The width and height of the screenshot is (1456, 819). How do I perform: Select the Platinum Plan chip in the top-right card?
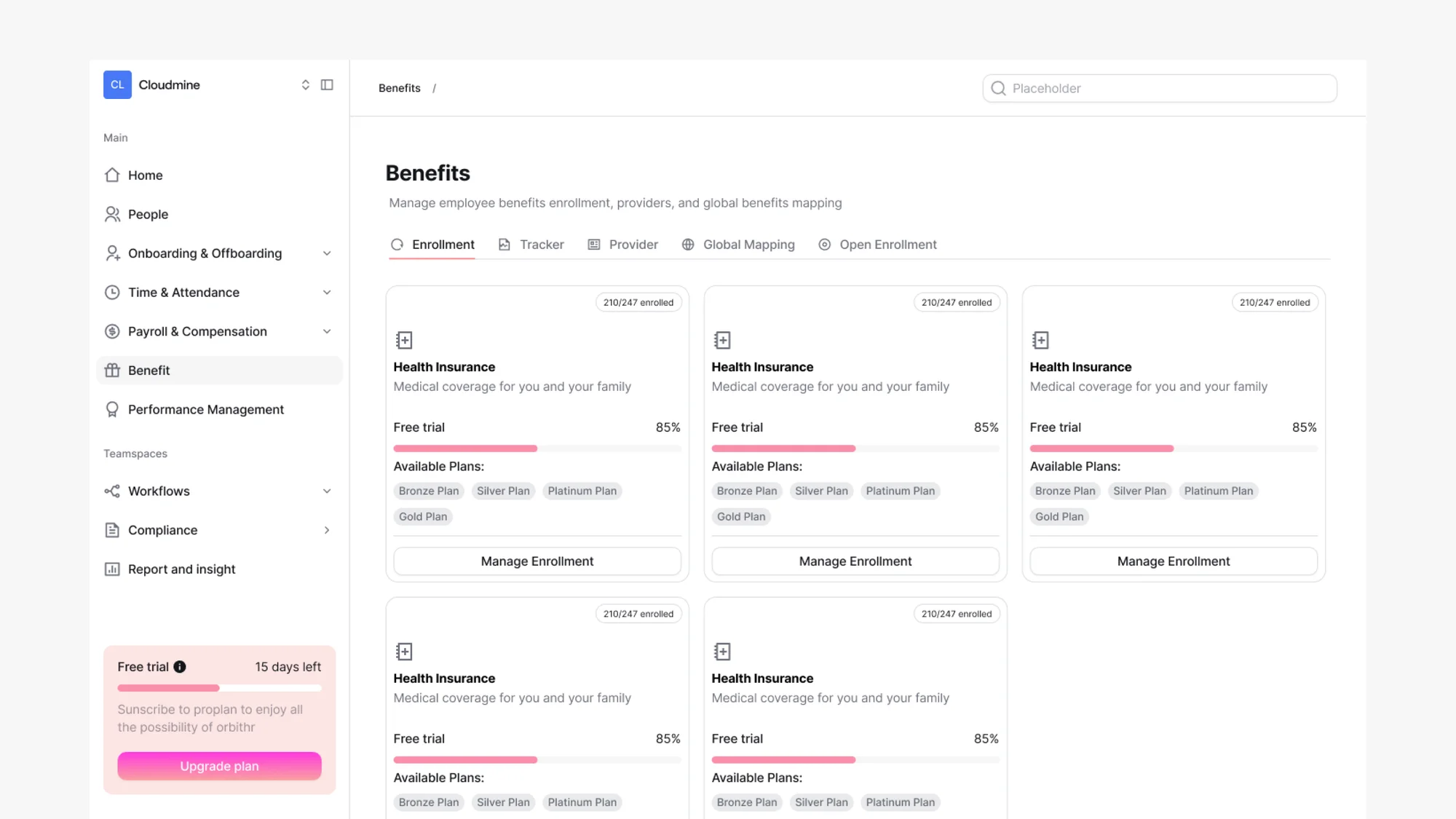pos(1219,491)
